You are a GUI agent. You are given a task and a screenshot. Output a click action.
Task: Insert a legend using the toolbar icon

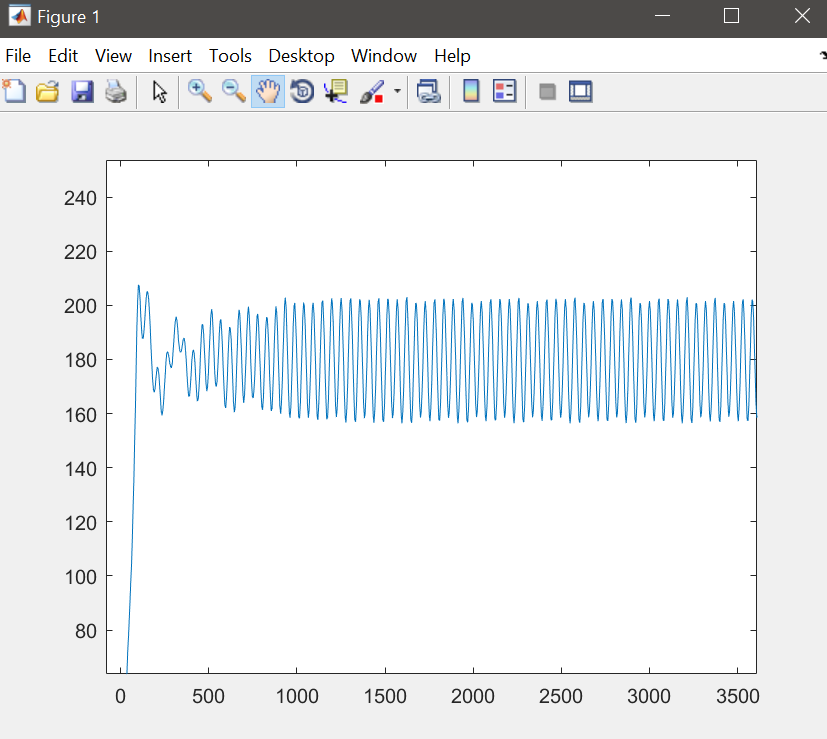[505, 92]
